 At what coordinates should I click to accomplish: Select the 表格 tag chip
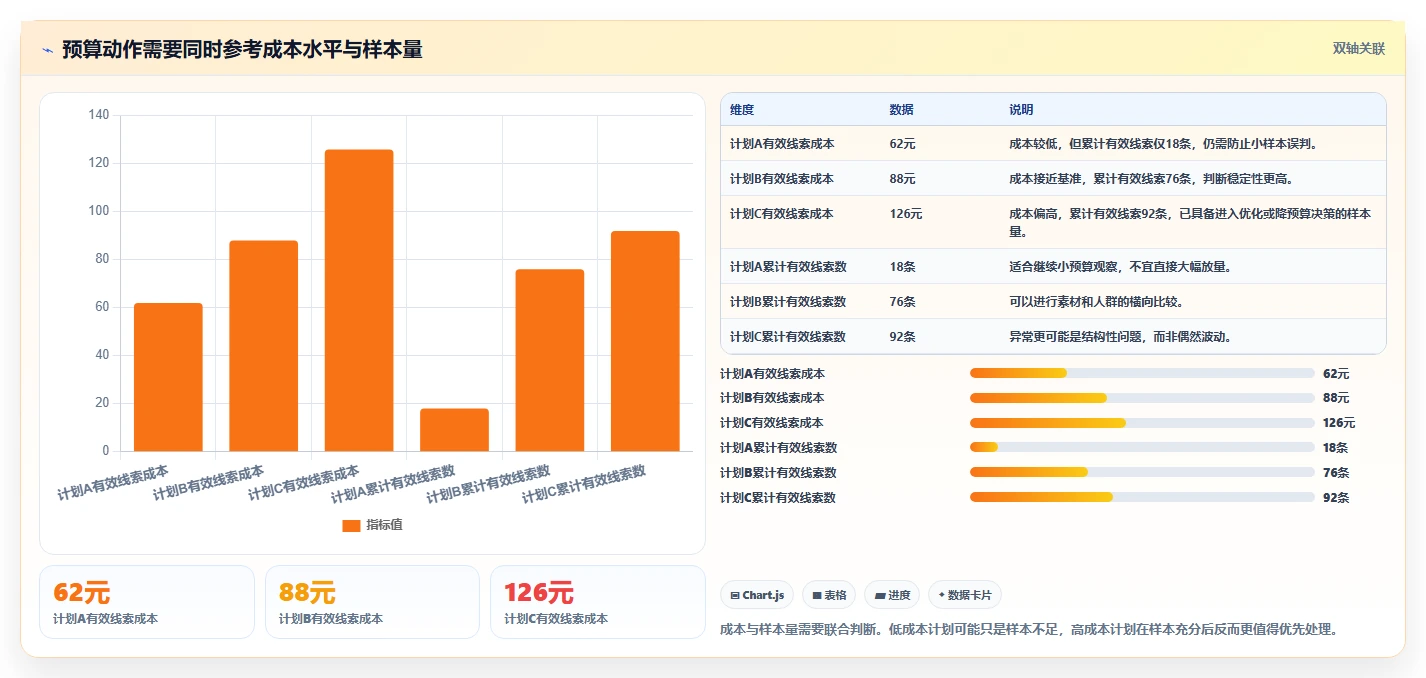point(829,595)
